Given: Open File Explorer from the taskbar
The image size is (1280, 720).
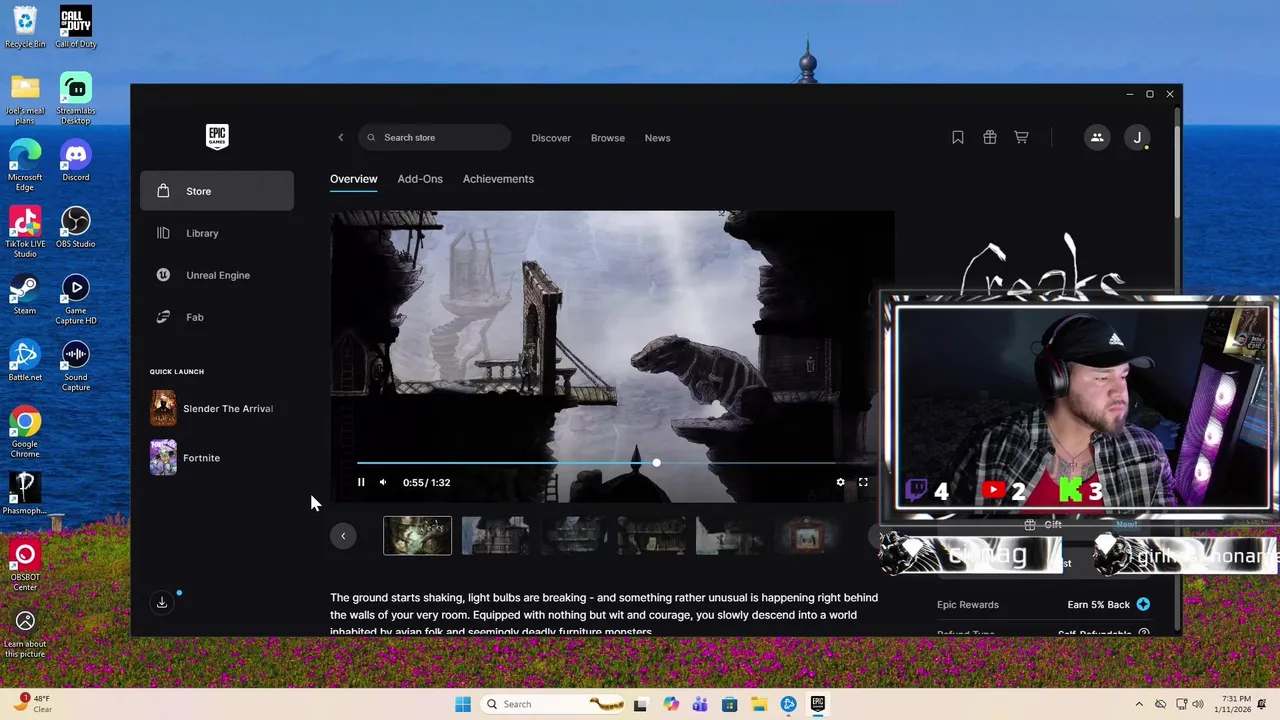Looking at the screenshot, I should pyautogui.click(x=759, y=704).
